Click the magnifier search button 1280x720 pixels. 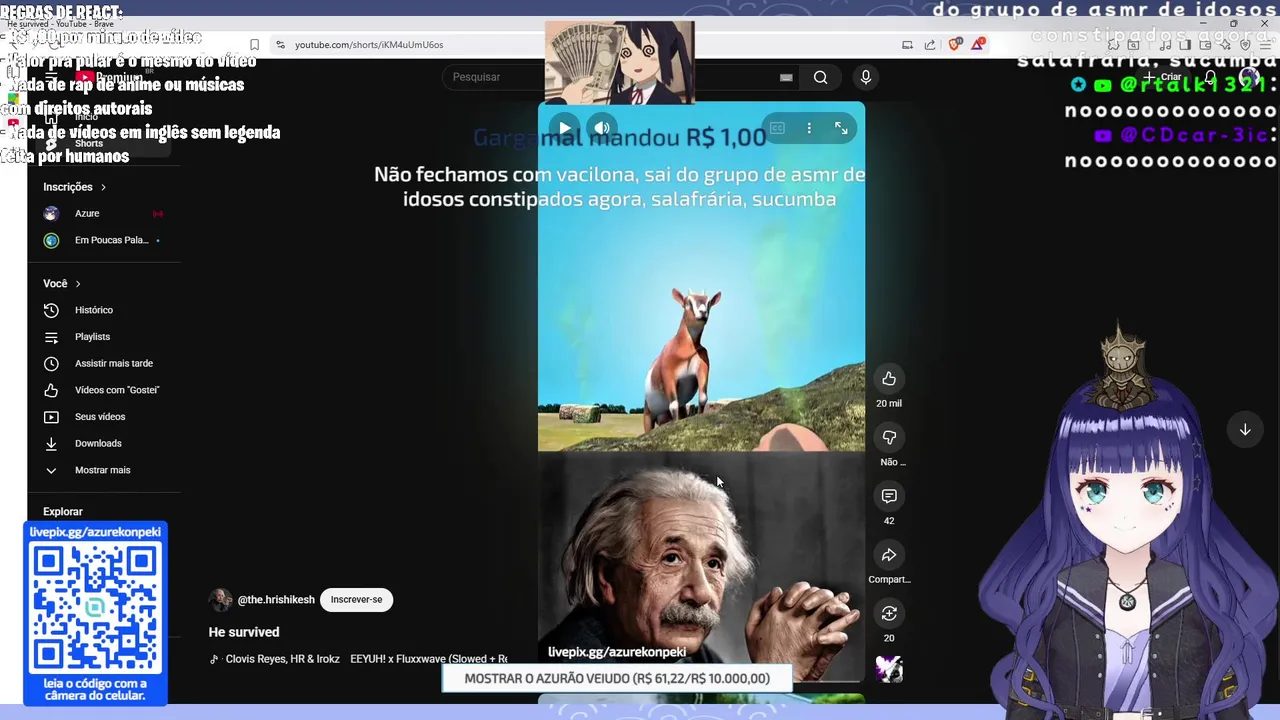(x=820, y=77)
